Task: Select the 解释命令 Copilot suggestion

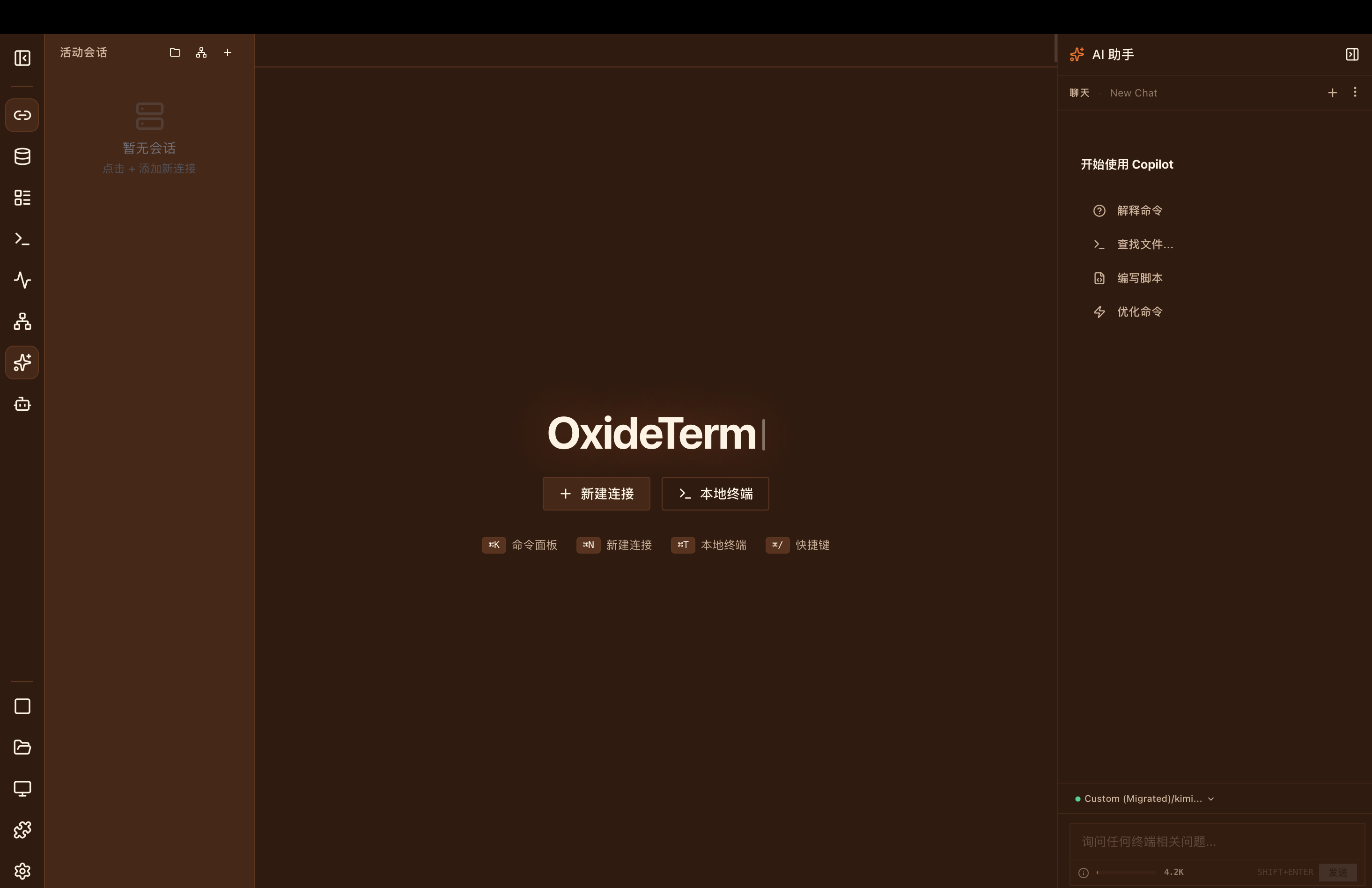Action: pos(1139,210)
